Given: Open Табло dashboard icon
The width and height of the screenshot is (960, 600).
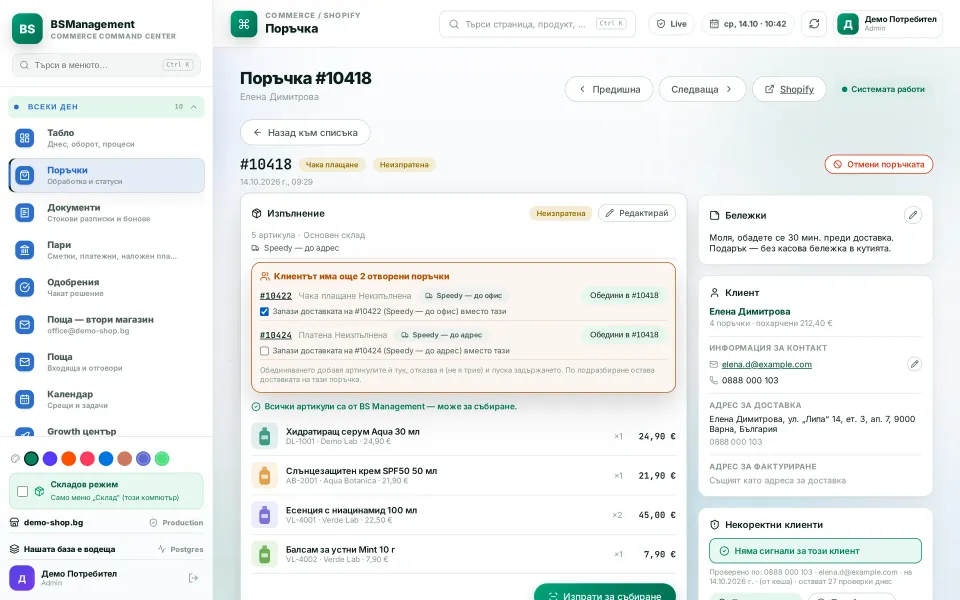Looking at the screenshot, I should [x=24, y=138].
